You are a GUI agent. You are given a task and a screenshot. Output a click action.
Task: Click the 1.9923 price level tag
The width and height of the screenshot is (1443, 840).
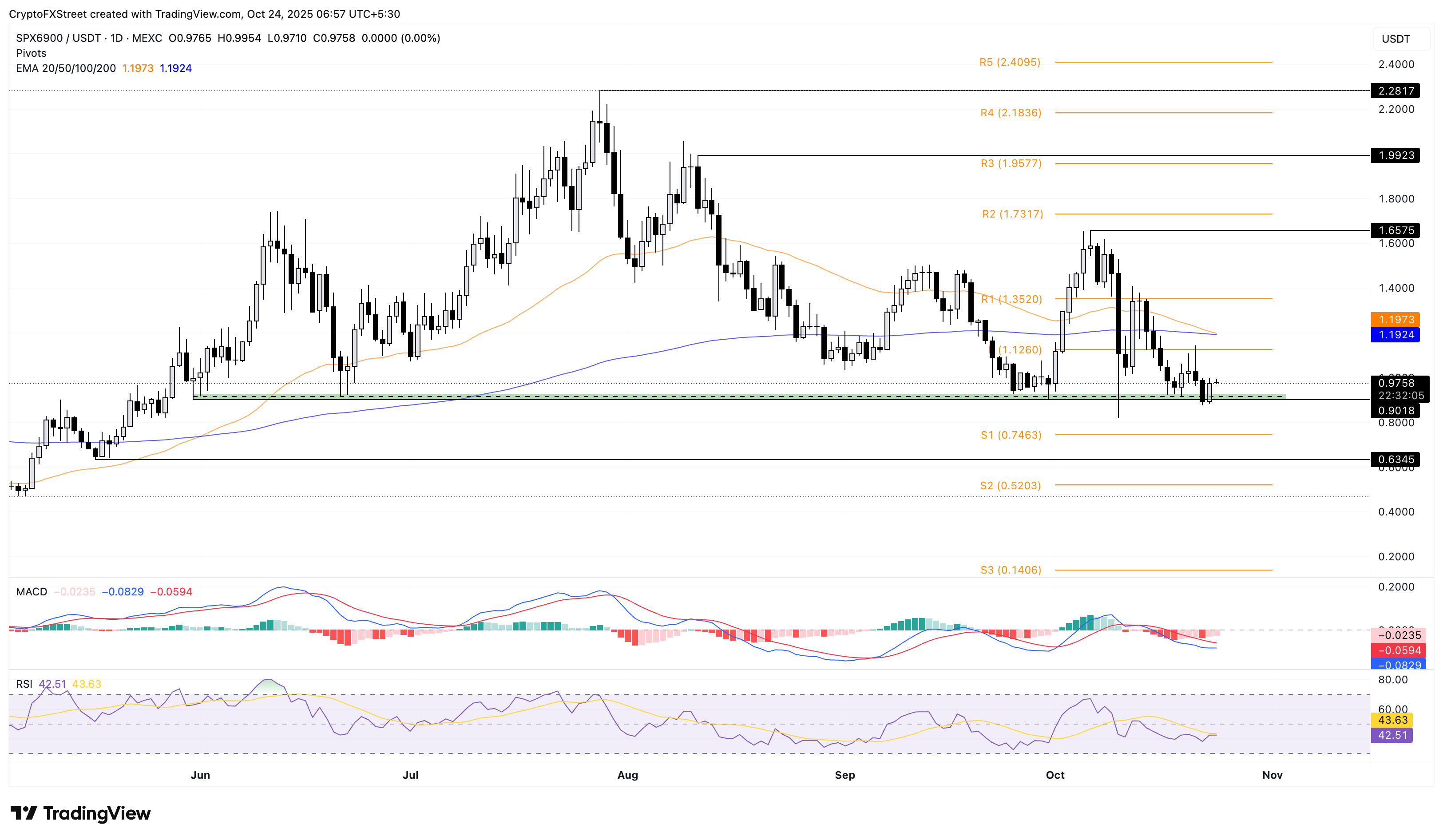click(x=1395, y=155)
